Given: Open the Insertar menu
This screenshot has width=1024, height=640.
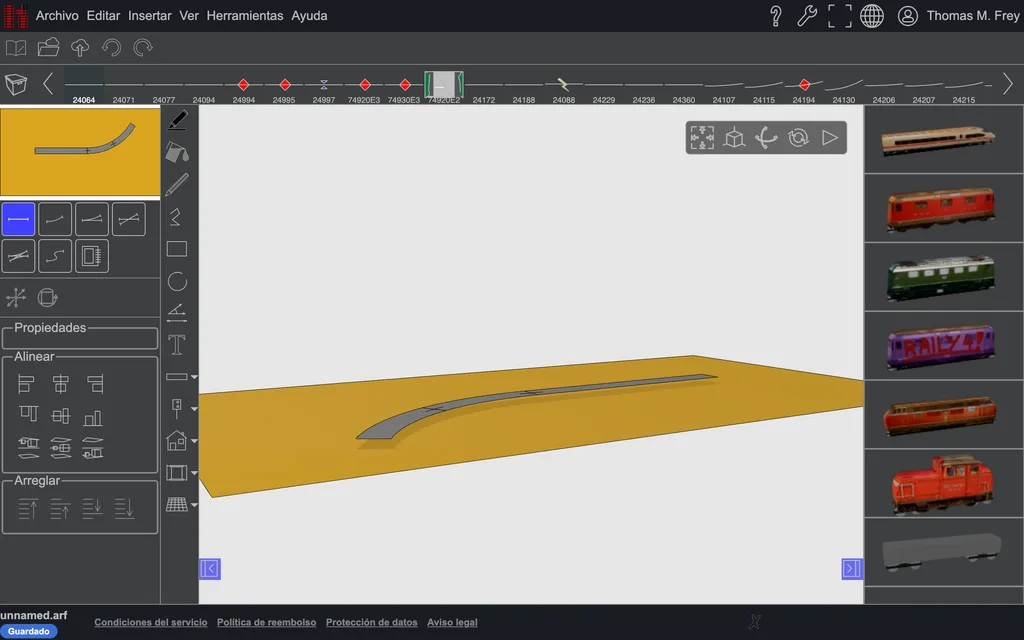Looking at the screenshot, I should tap(150, 16).
